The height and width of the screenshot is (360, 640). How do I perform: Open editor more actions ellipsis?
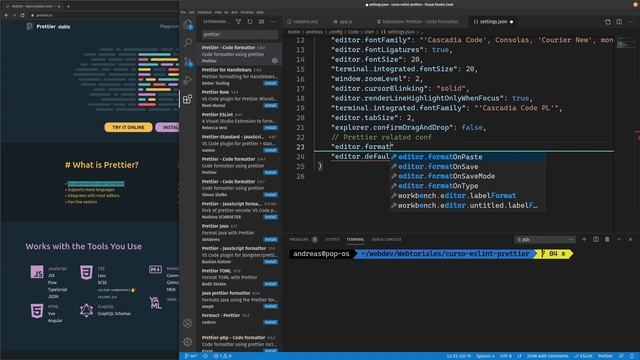tap(631, 22)
